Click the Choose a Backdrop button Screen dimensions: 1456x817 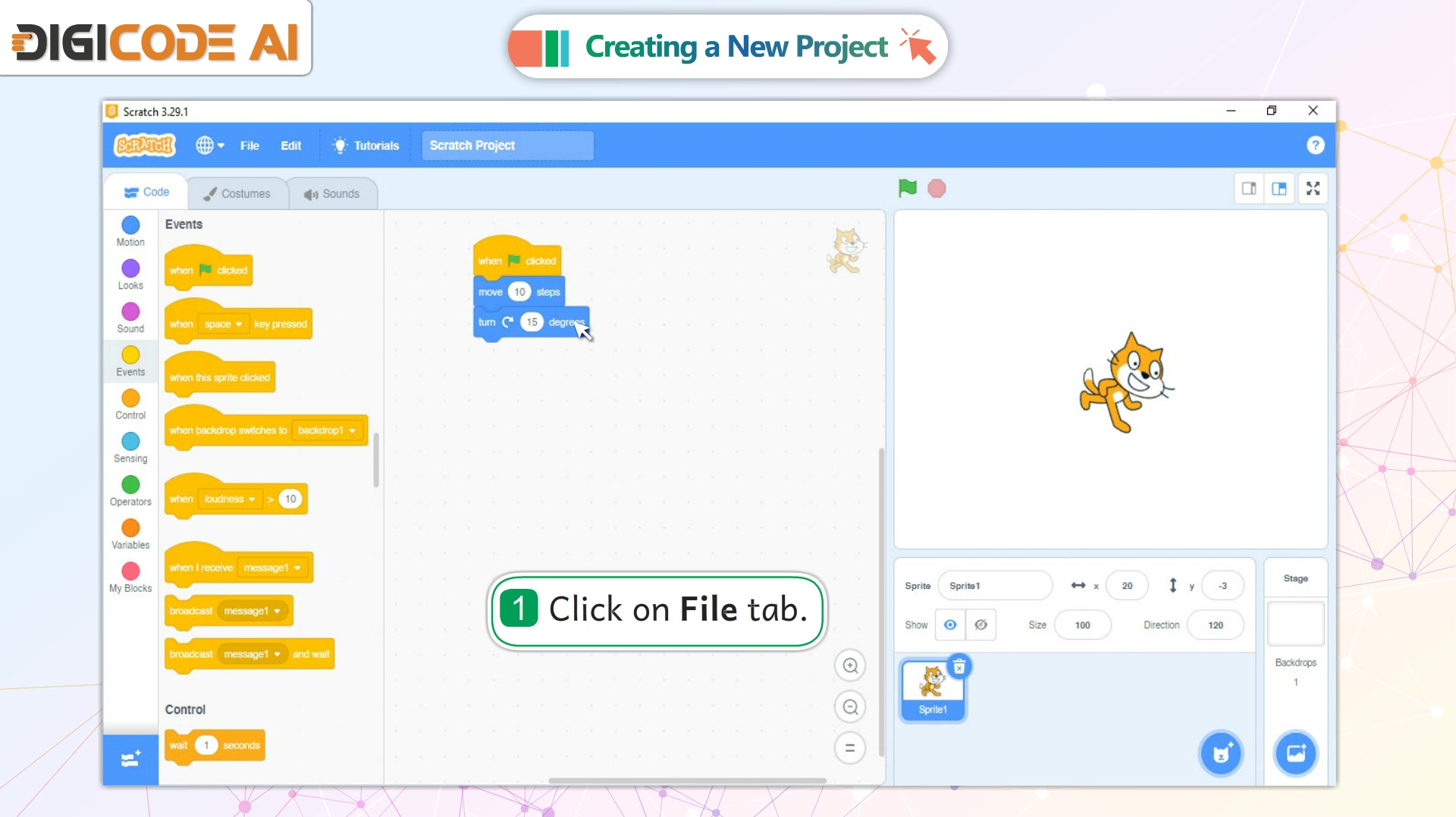1296,753
